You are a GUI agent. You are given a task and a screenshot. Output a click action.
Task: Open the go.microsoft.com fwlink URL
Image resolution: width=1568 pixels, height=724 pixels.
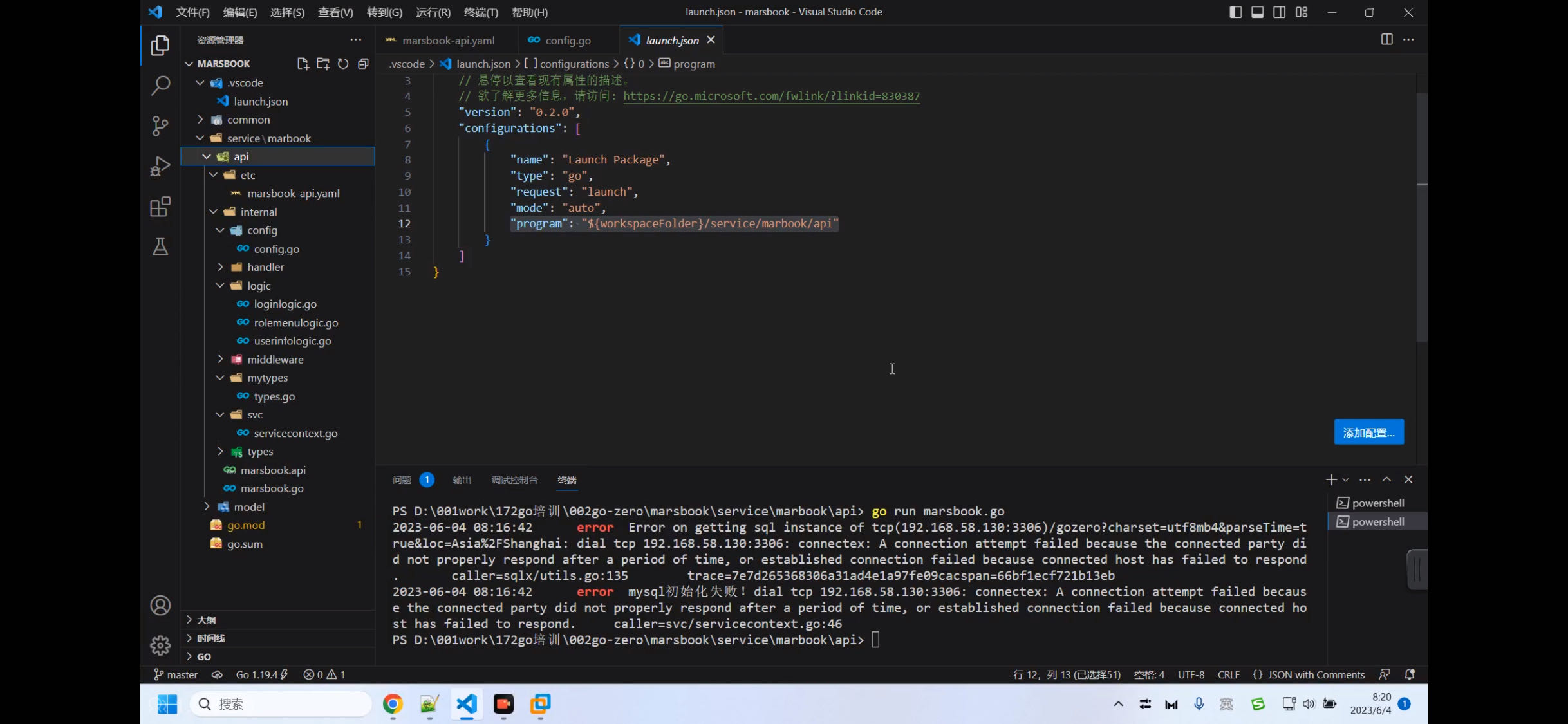[x=771, y=96]
